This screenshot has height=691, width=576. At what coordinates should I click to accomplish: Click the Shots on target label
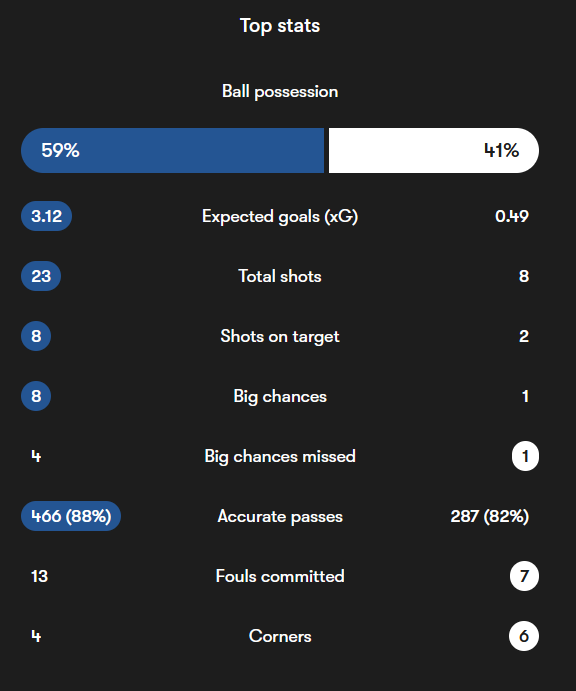[280, 337]
